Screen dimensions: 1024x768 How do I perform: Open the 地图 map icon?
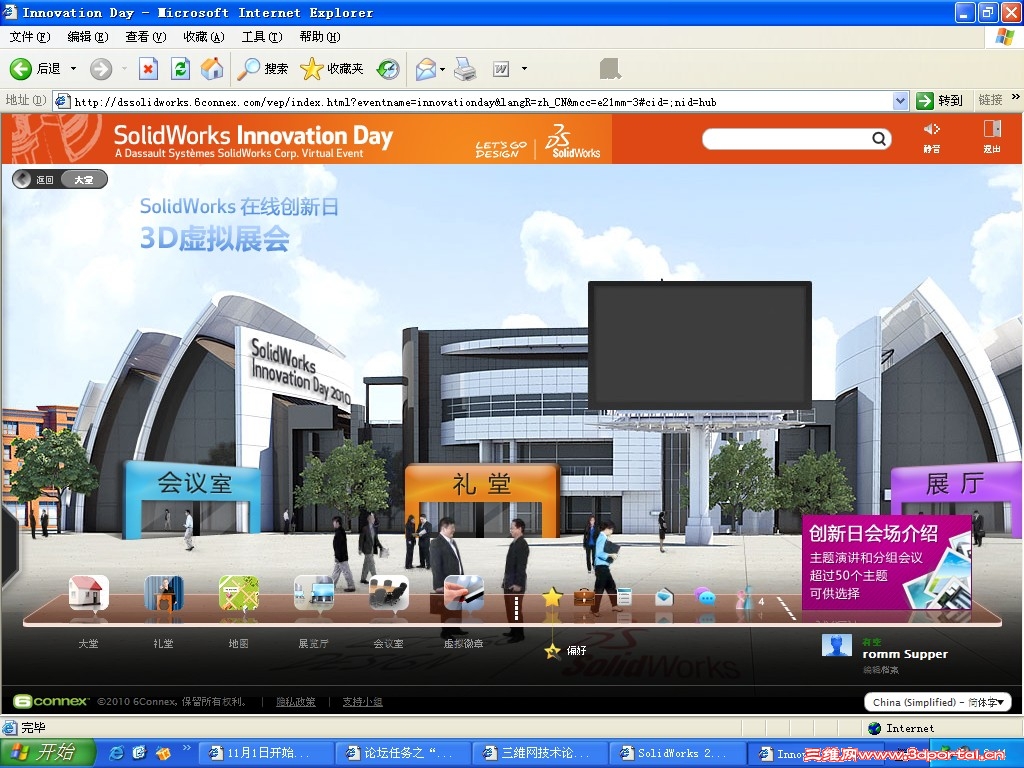tap(239, 593)
